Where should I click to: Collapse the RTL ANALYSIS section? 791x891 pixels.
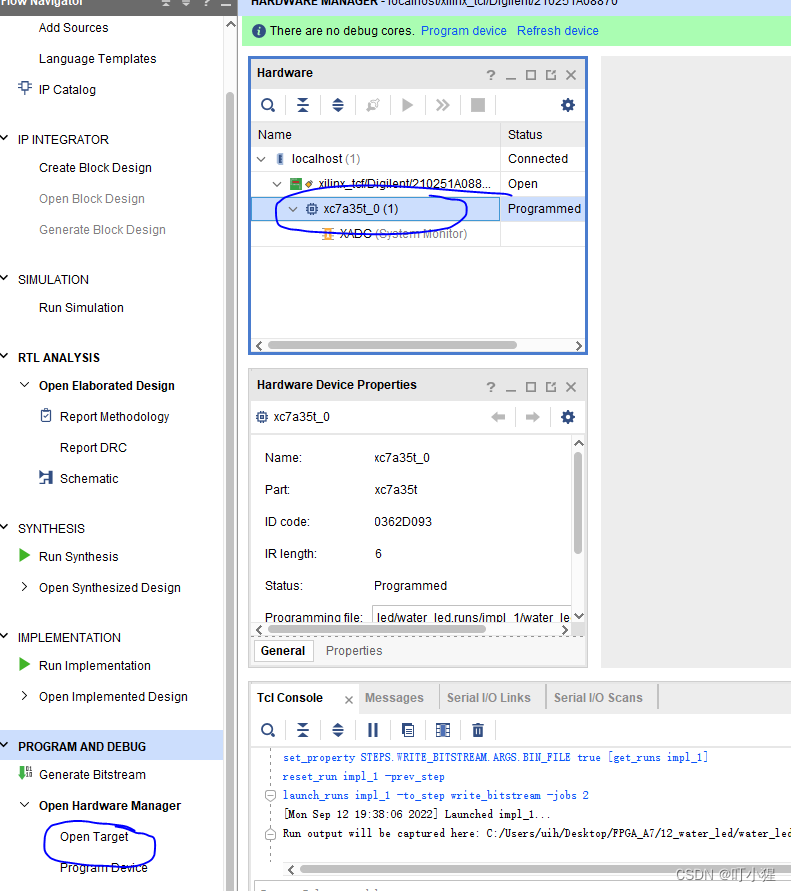point(5,356)
